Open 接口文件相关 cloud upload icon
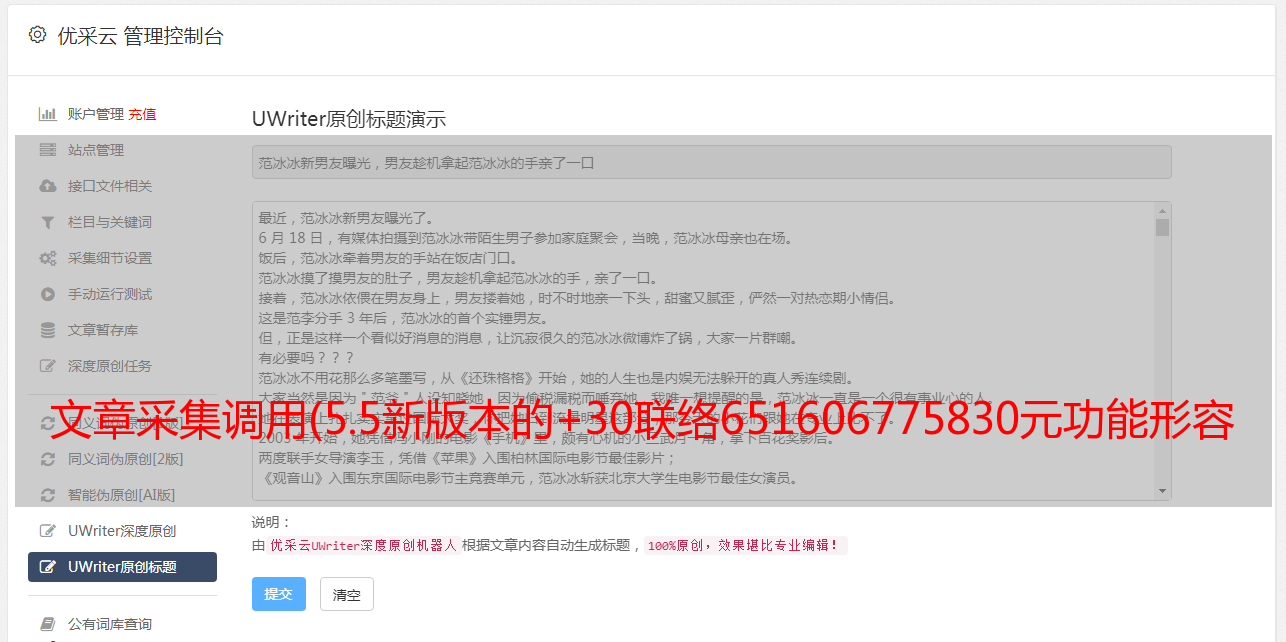1286x642 pixels. click(x=47, y=186)
